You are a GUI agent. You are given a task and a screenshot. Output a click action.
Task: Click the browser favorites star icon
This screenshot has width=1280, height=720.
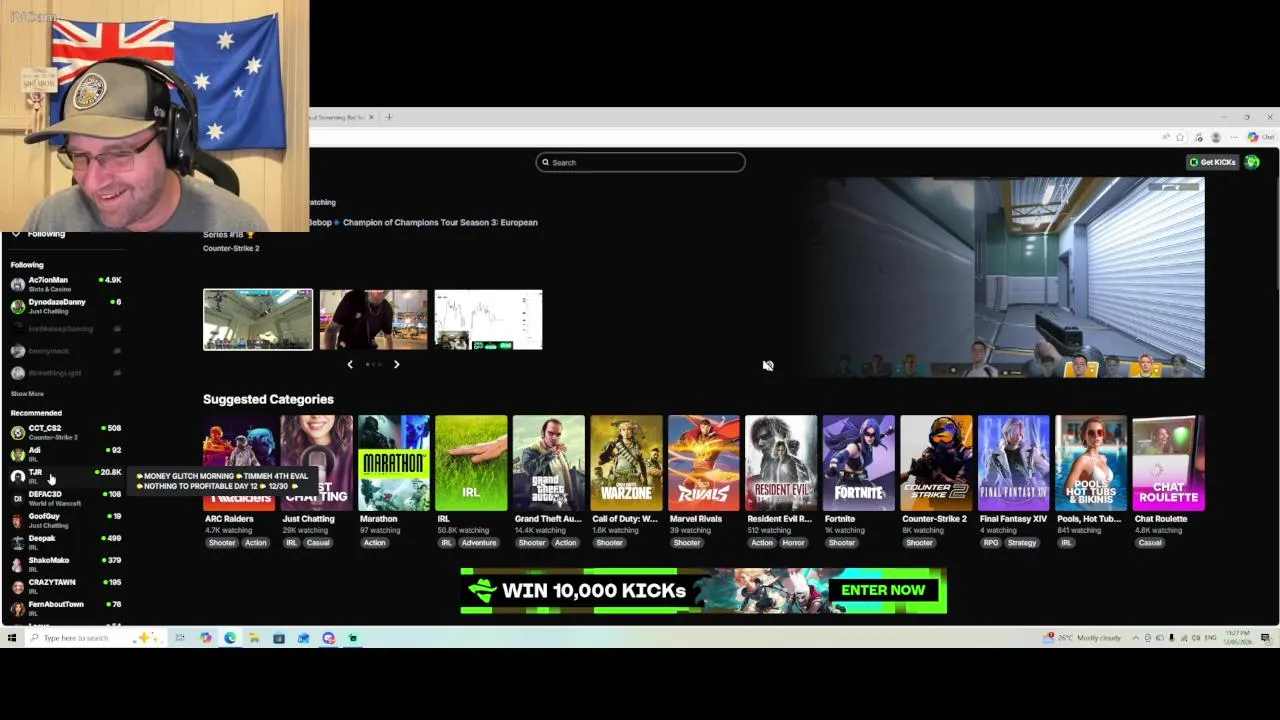[1180, 137]
